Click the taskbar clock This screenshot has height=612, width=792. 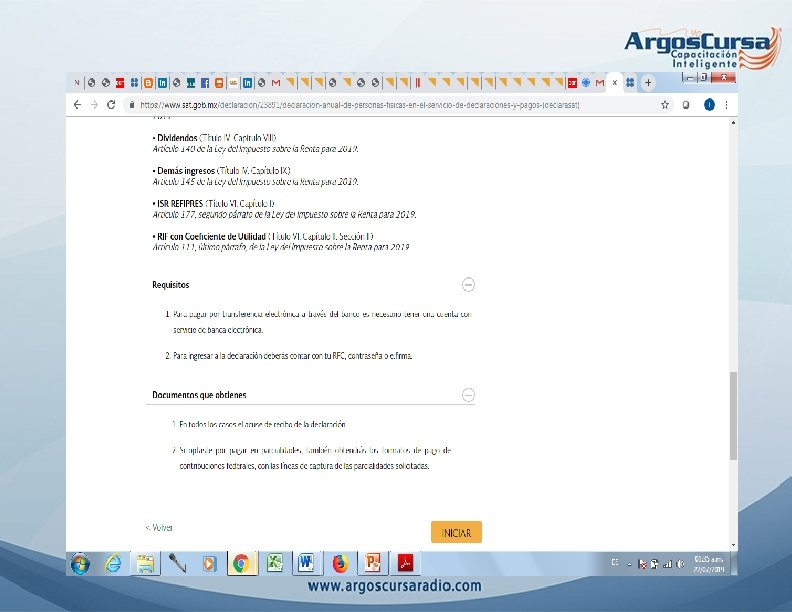pyautogui.click(x=709, y=564)
